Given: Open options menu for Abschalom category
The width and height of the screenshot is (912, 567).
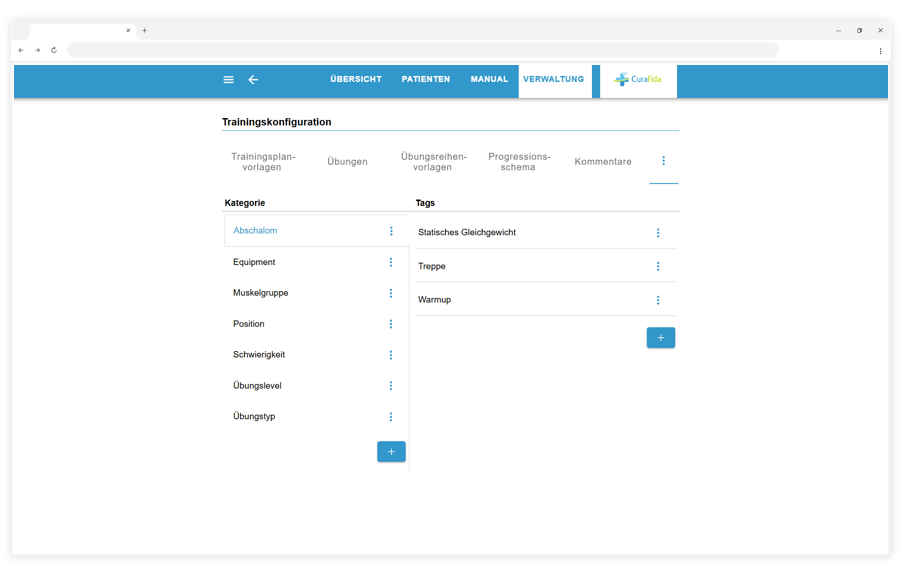Looking at the screenshot, I should tap(391, 231).
